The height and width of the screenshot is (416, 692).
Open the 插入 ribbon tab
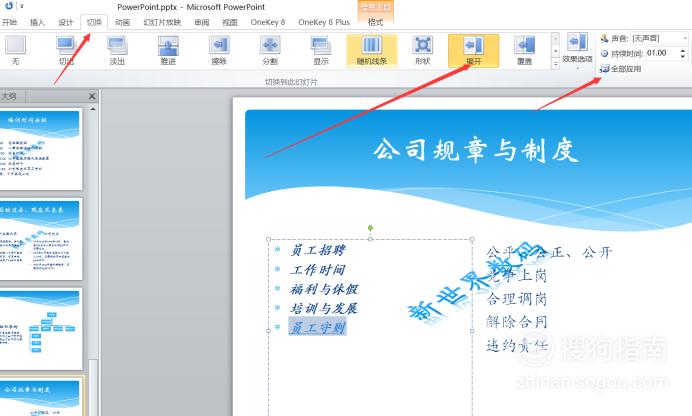38,22
